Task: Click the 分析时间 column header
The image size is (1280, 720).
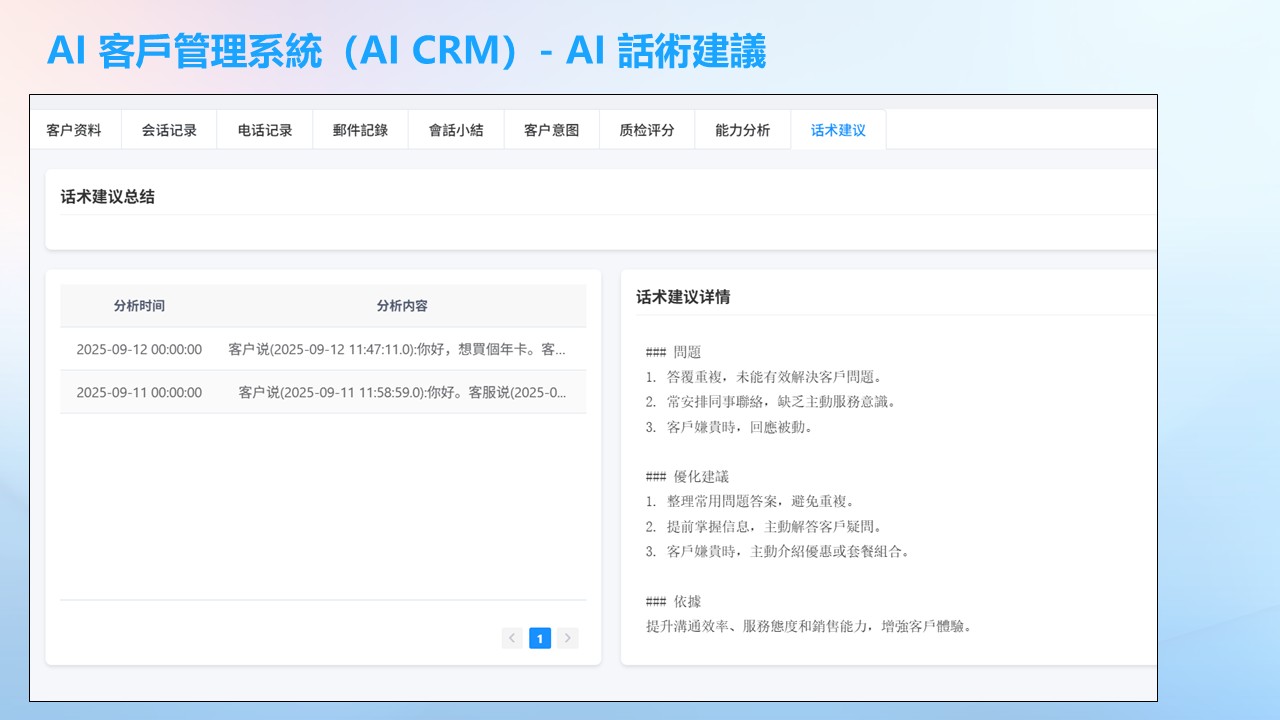Action: (x=139, y=306)
